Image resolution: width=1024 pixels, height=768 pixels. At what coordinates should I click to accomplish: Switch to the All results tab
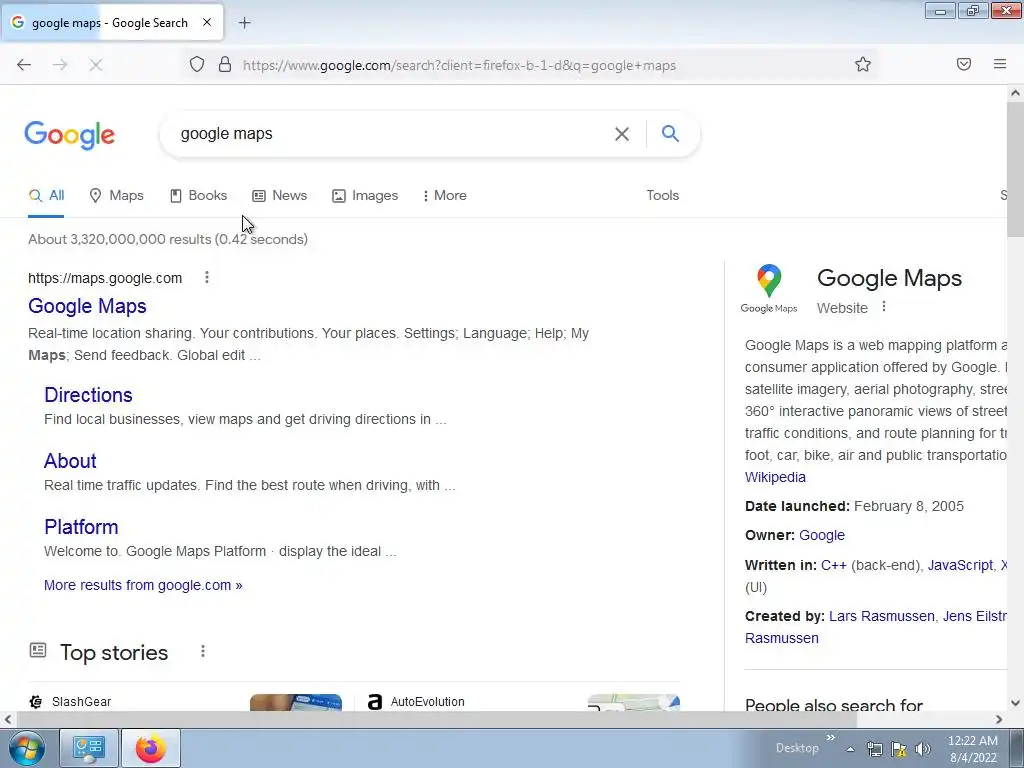tap(46, 195)
